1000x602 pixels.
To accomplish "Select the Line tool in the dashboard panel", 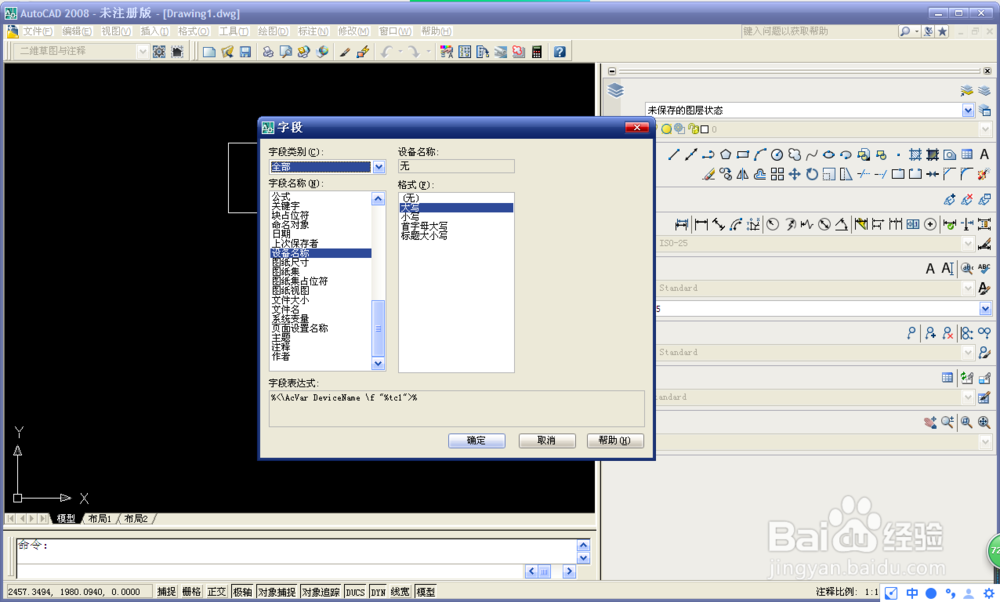I will click(x=673, y=154).
